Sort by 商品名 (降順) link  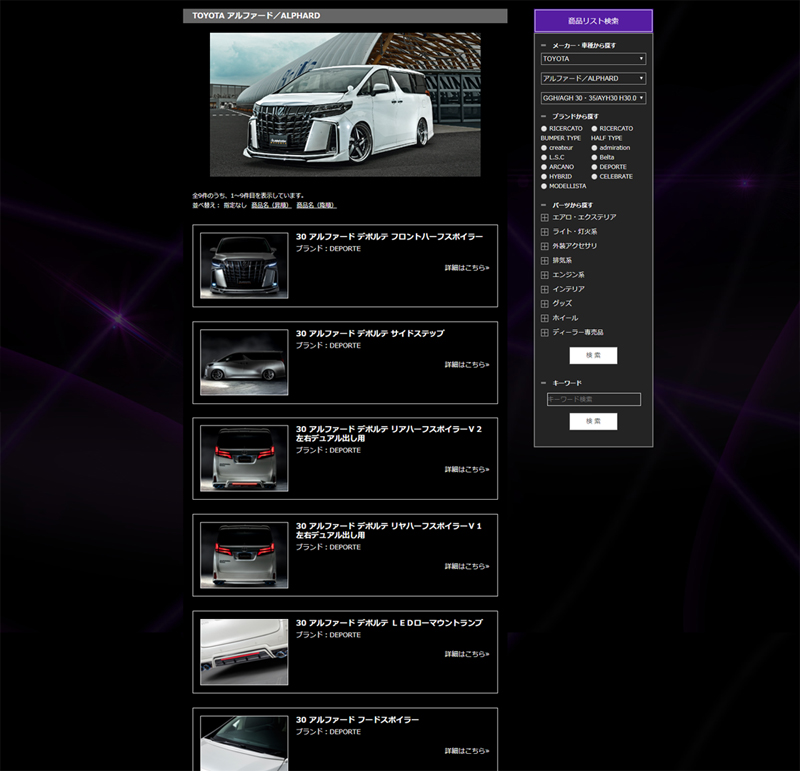(x=316, y=205)
